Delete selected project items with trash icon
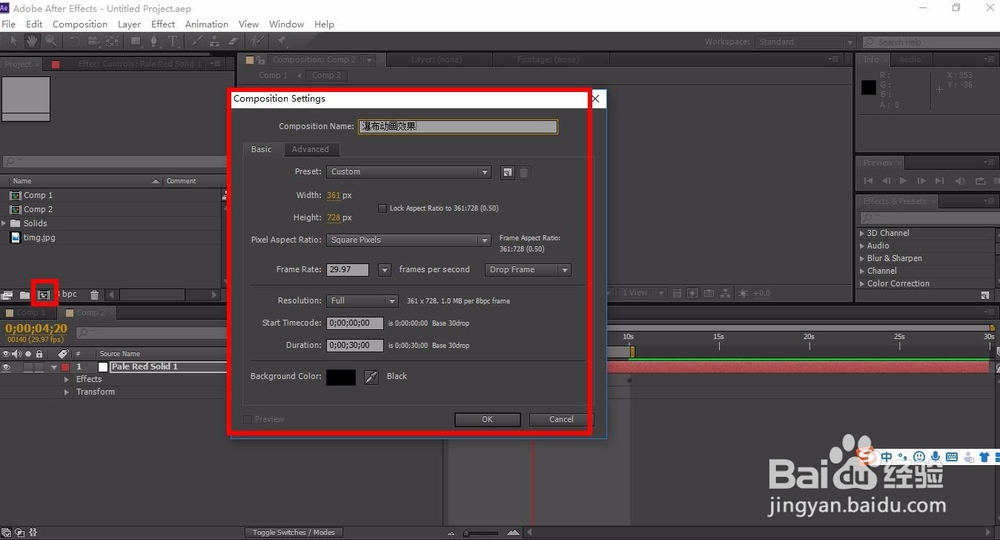The width and height of the screenshot is (1000, 540). pos(94,295)
